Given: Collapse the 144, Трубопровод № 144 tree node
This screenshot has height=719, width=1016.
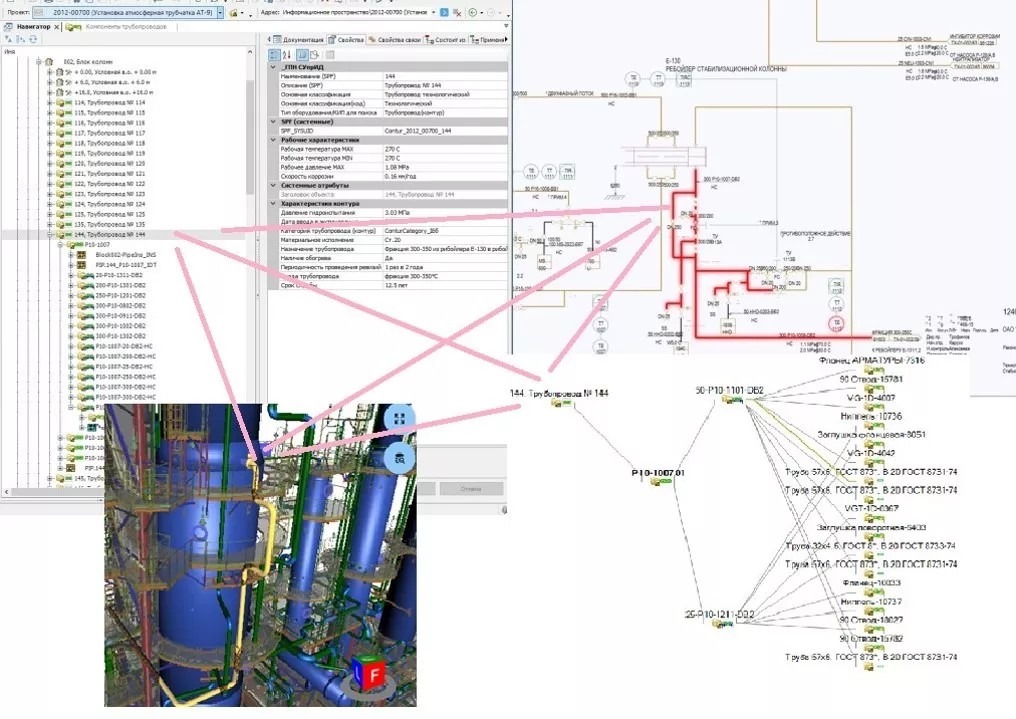Looking at the screenshot, I should [x=49, y=234].
